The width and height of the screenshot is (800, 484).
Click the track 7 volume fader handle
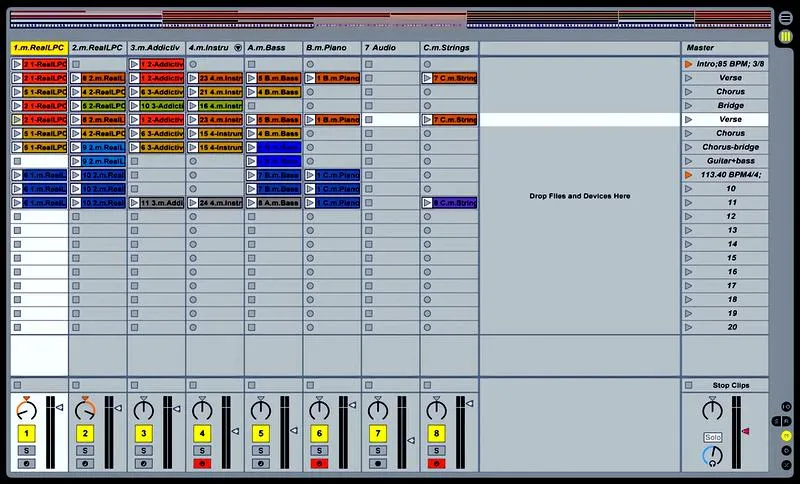point(411,440)
